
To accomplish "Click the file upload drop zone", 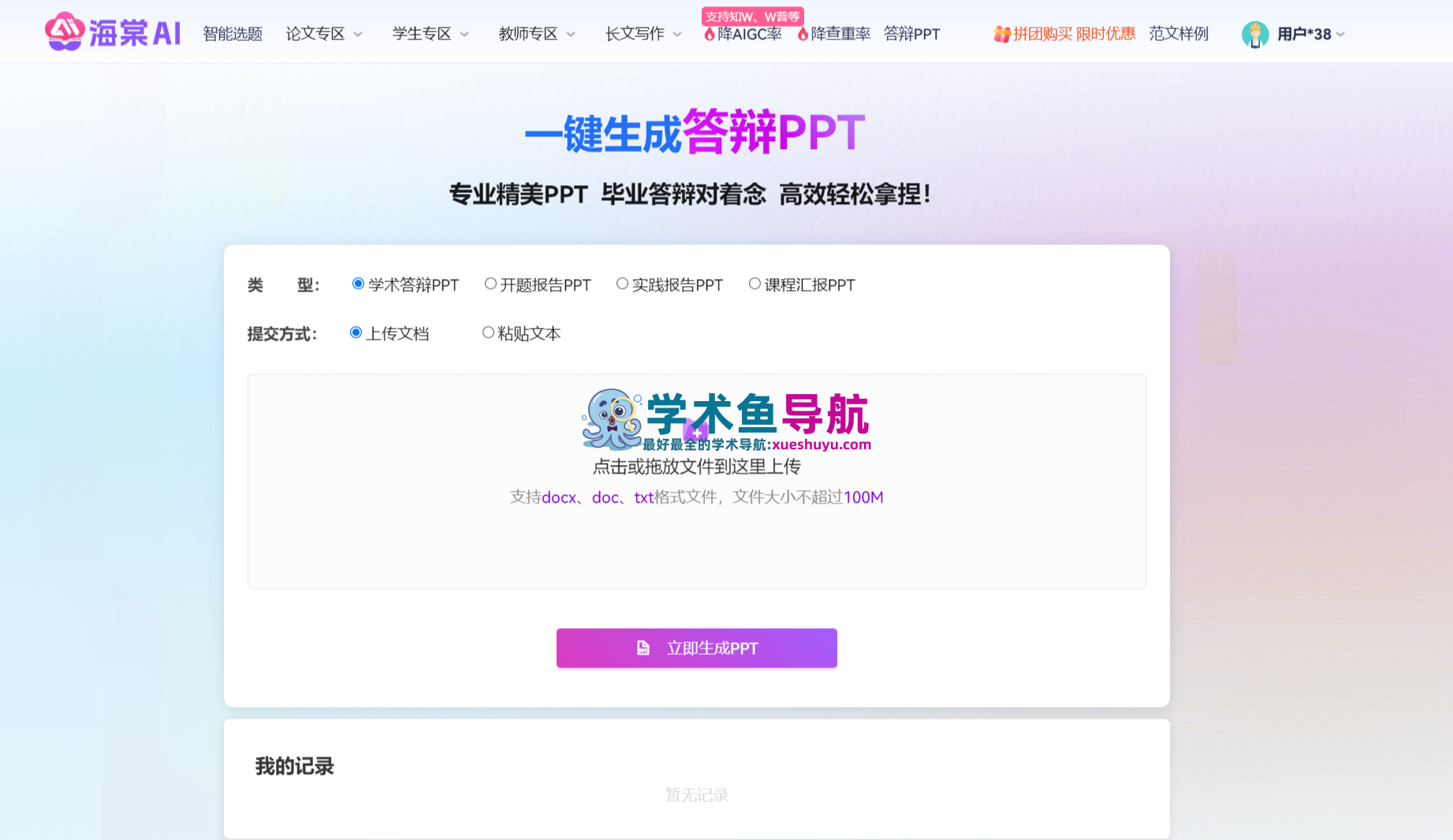I will click(697, 481).
